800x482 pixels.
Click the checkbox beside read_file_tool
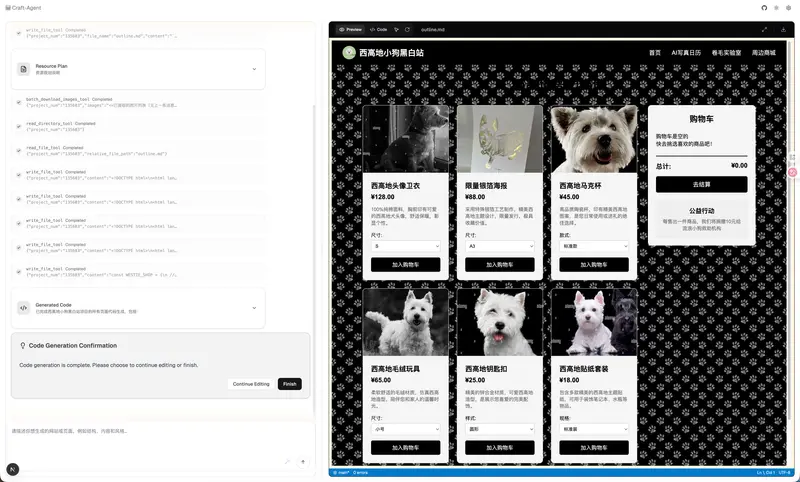[x=18, y=149]
